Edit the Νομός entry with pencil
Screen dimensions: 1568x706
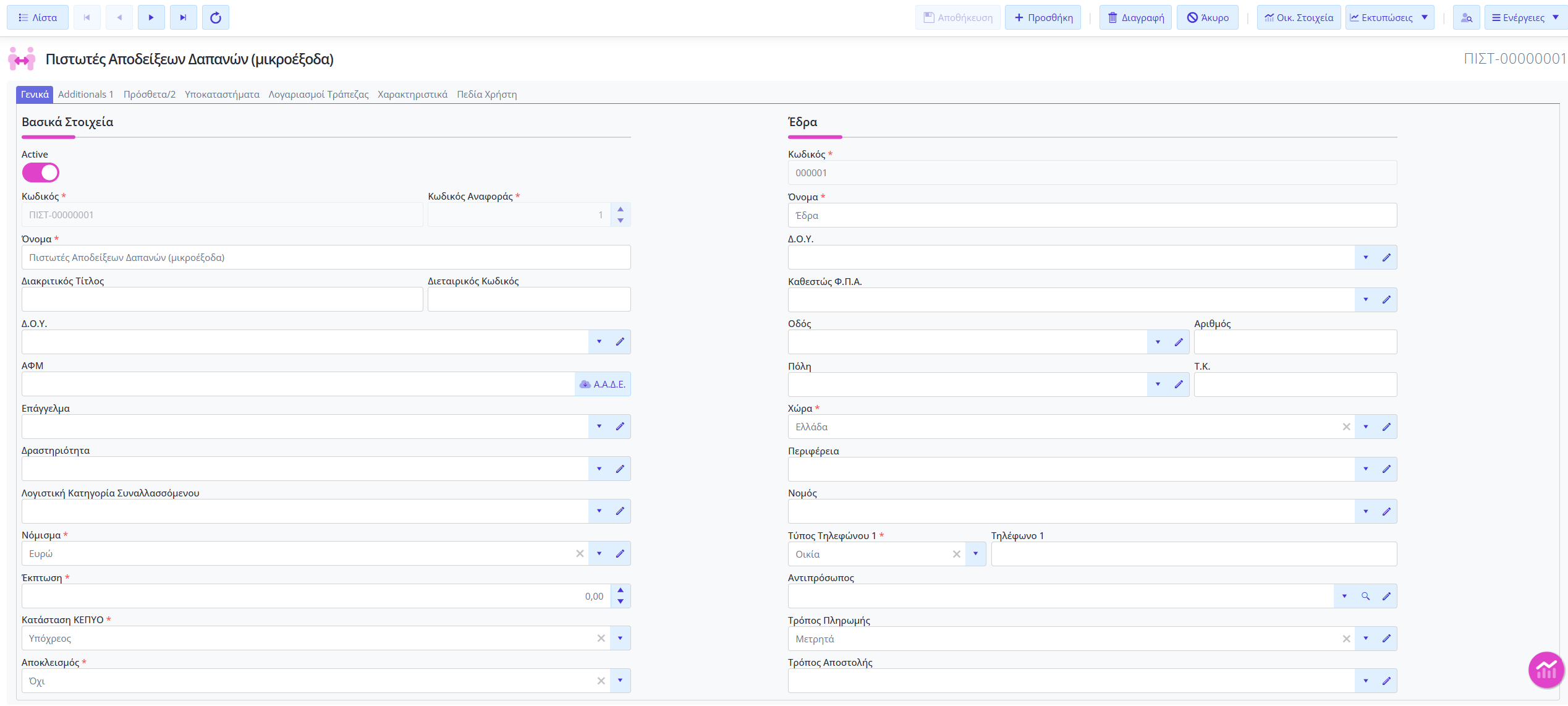[1386, 511]
